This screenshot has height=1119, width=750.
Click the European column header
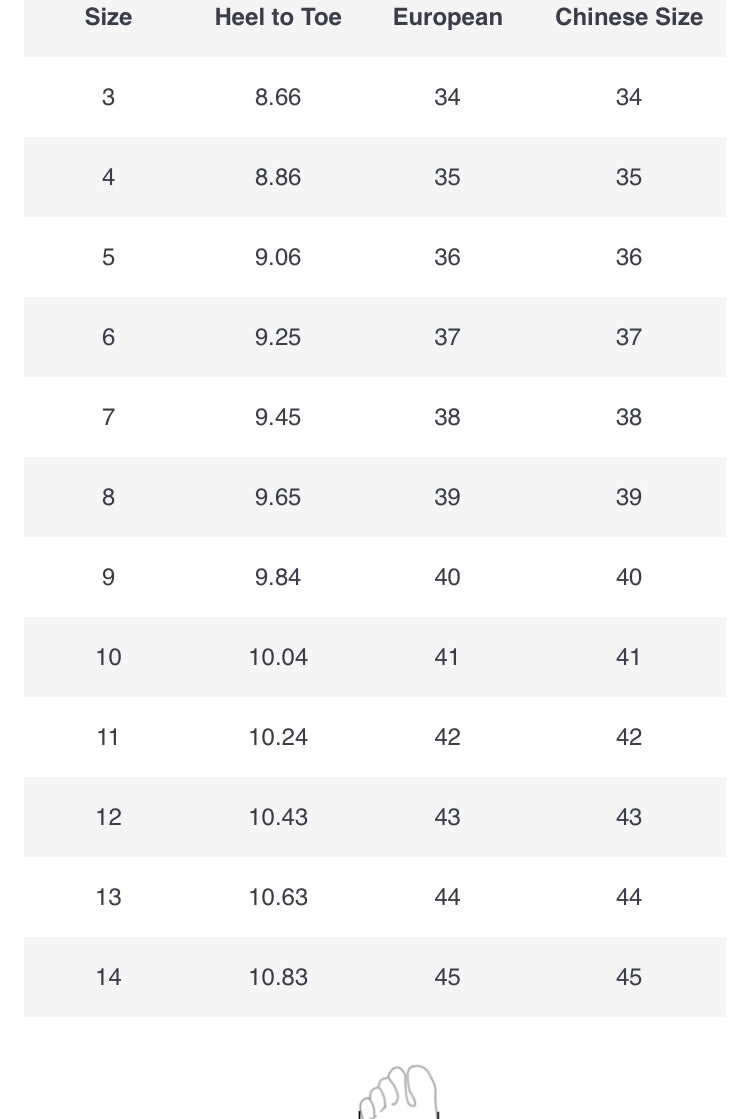click(x=447, y=17)
